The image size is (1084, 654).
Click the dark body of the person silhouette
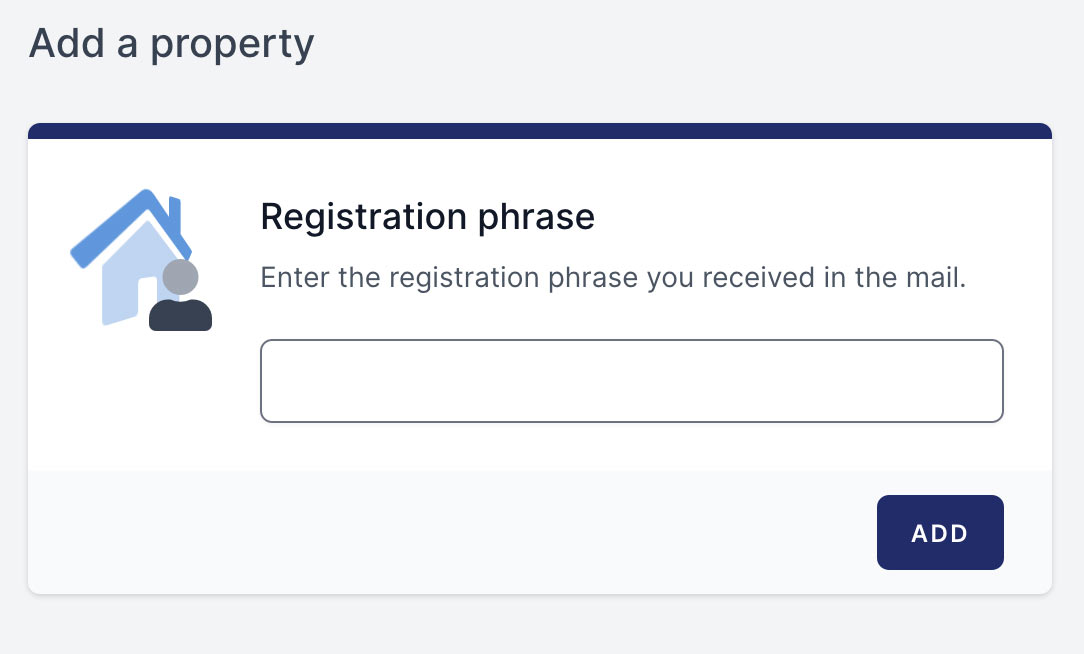point(180,315)
